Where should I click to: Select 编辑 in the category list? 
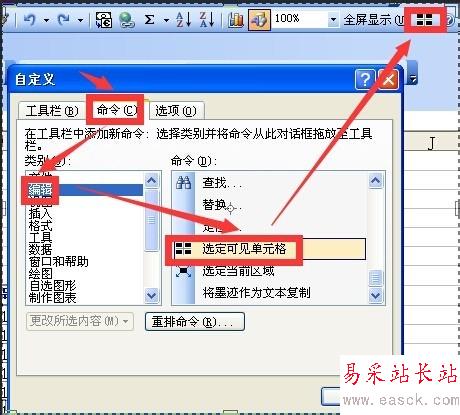84,190
